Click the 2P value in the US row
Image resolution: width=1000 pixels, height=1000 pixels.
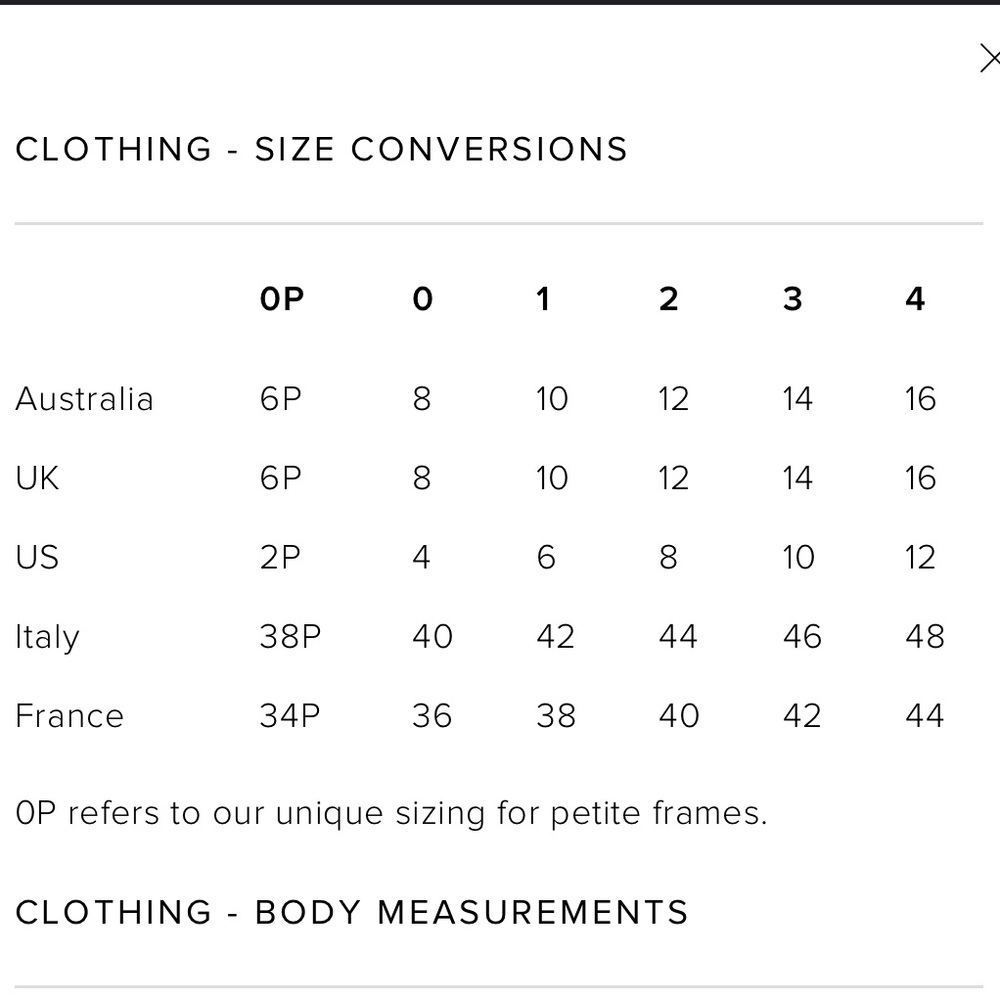[280, 557]
